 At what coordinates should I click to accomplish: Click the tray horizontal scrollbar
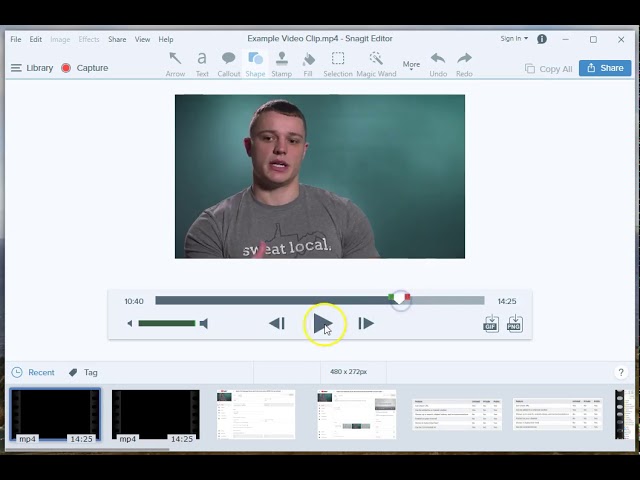tap(87, 449)
